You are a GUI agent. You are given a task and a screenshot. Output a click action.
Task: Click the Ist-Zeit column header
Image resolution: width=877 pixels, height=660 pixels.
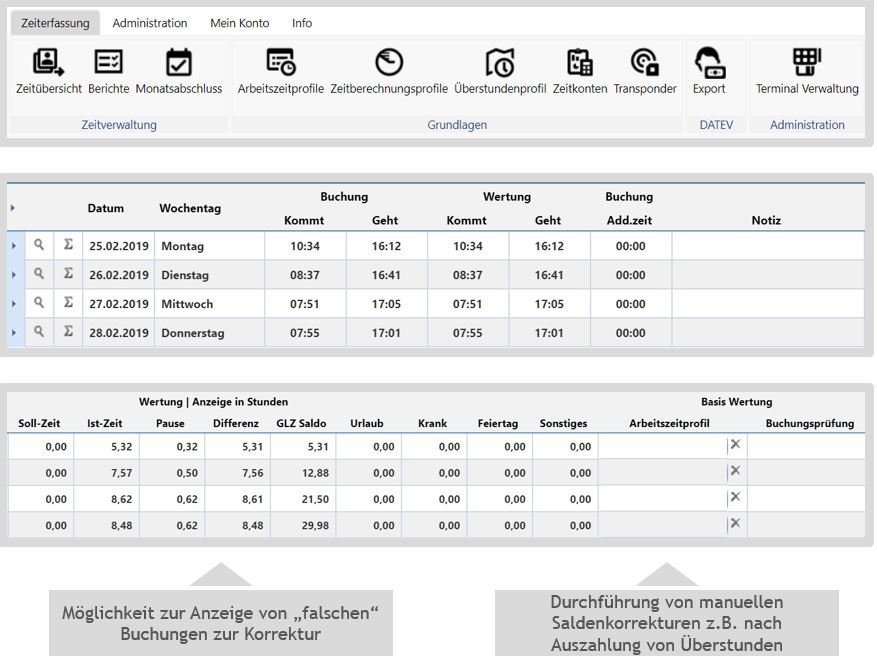105,423
